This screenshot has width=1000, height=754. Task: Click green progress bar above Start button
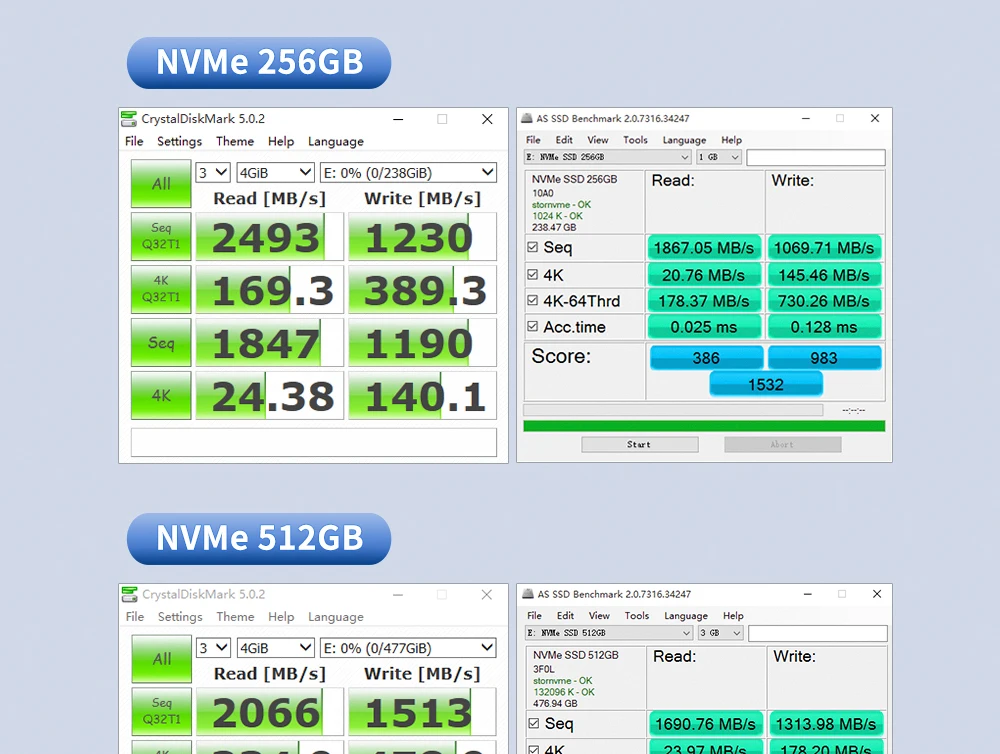(704, 426)
